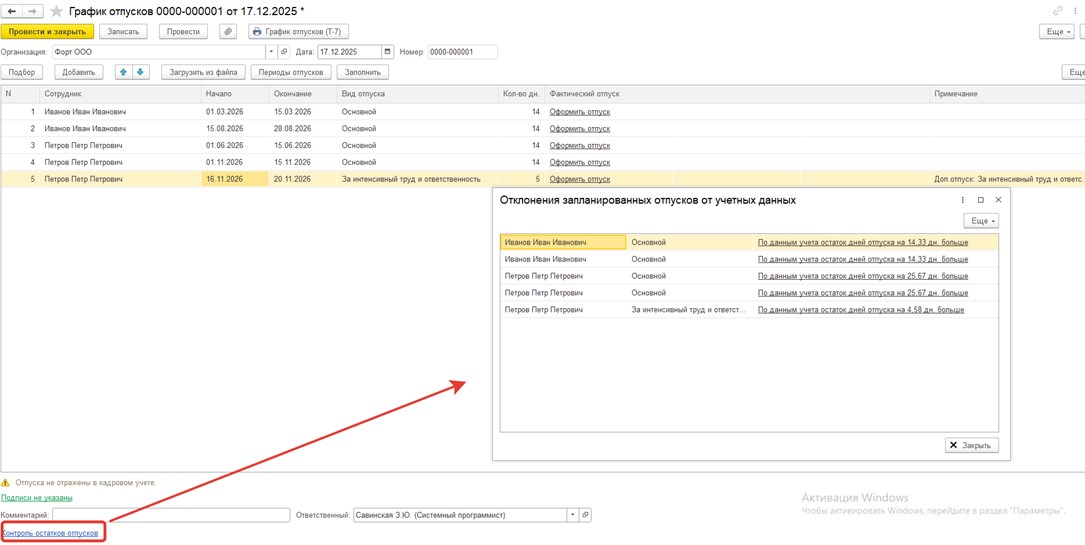Open organization record next to Форт ООО
The height and width of the screenshot is (545, 1085).
(284, 52)
